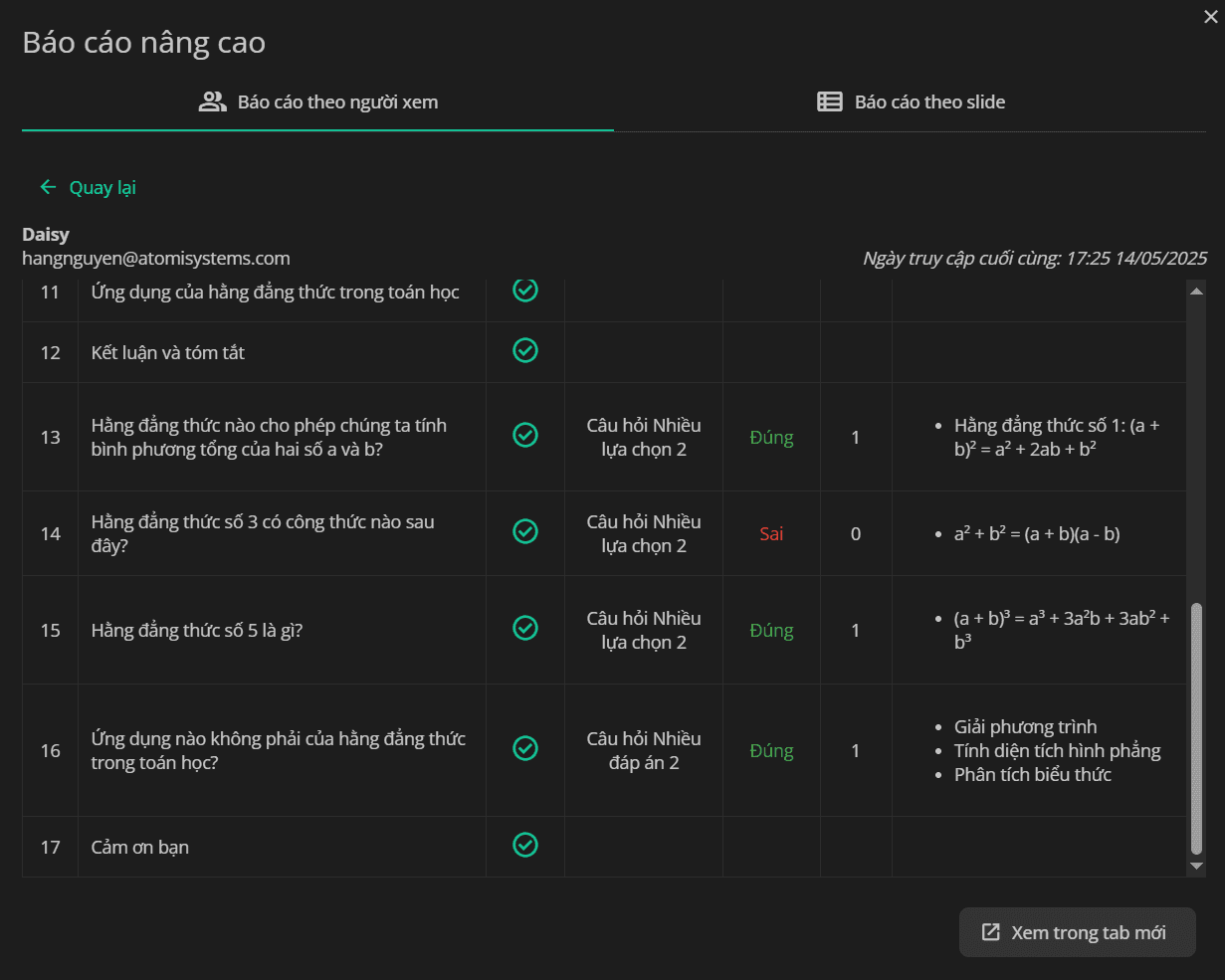Click the score 1 in row 16
This screenshot has height=980, width=1225.
(856, 750)
